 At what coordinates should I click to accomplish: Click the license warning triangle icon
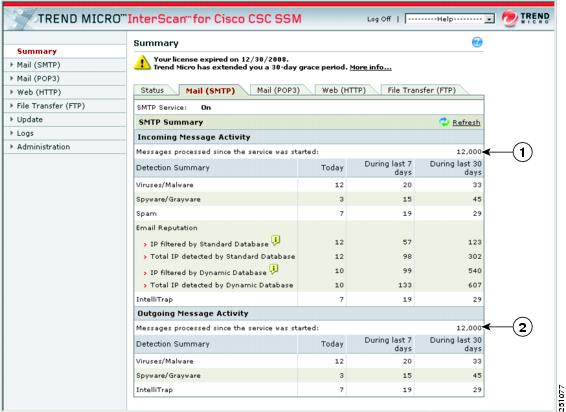pos(142,62)
